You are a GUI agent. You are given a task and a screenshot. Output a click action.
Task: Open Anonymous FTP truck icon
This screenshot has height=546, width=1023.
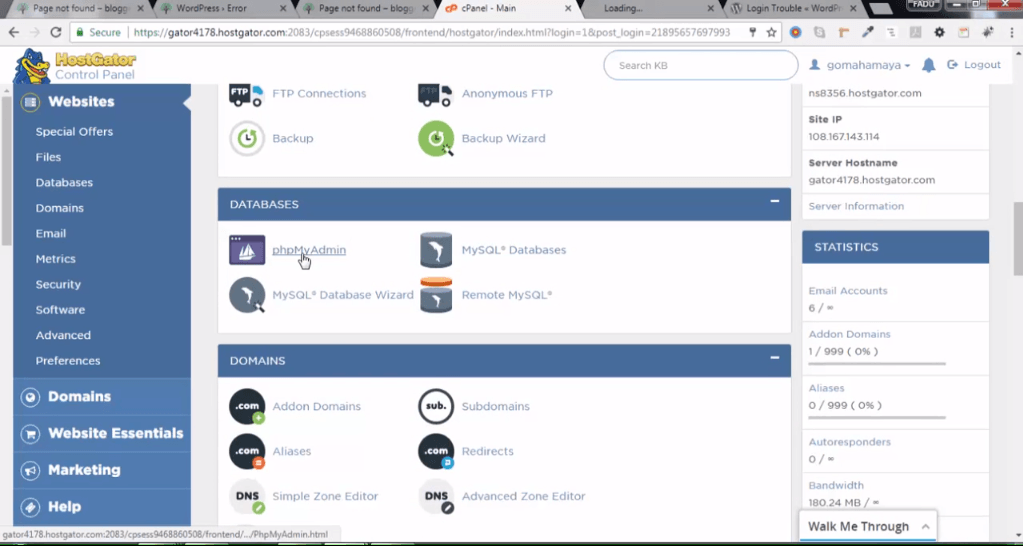435,95
